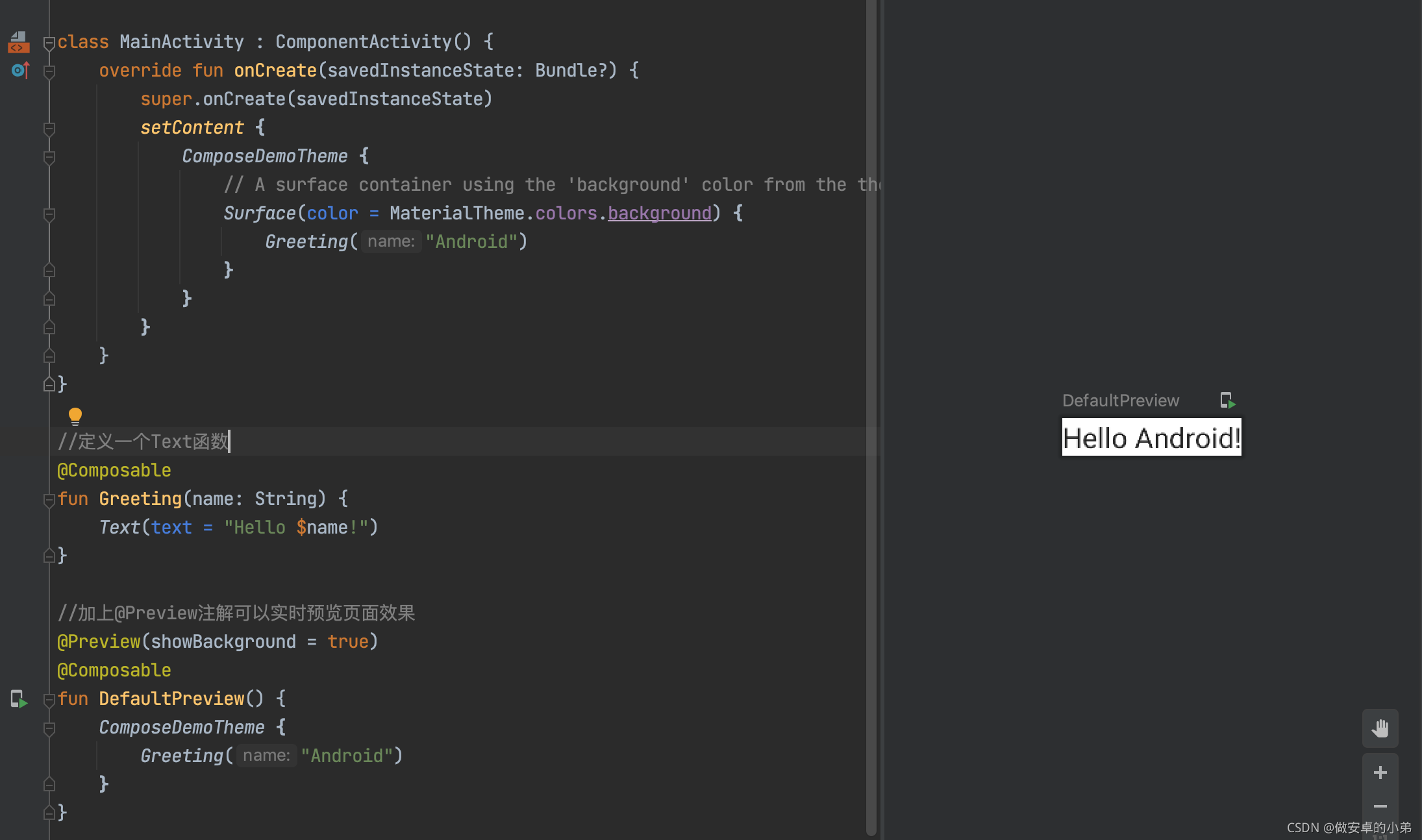Click the DefaultPreview label in preview pane
Screen dimensions: 1422x840
(1120, 401)
